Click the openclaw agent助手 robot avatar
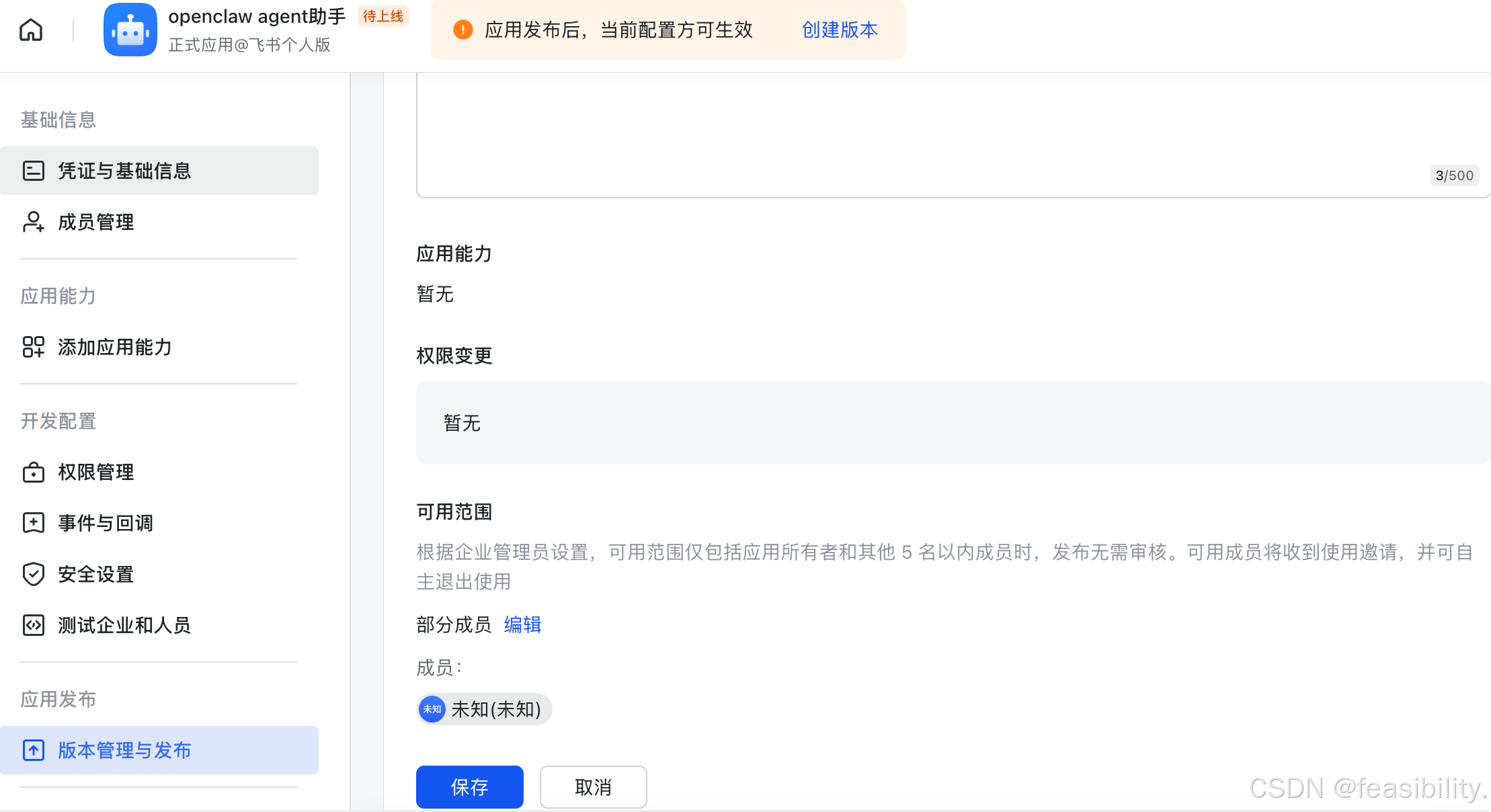The image size is (1491, 812). point(130,30)
